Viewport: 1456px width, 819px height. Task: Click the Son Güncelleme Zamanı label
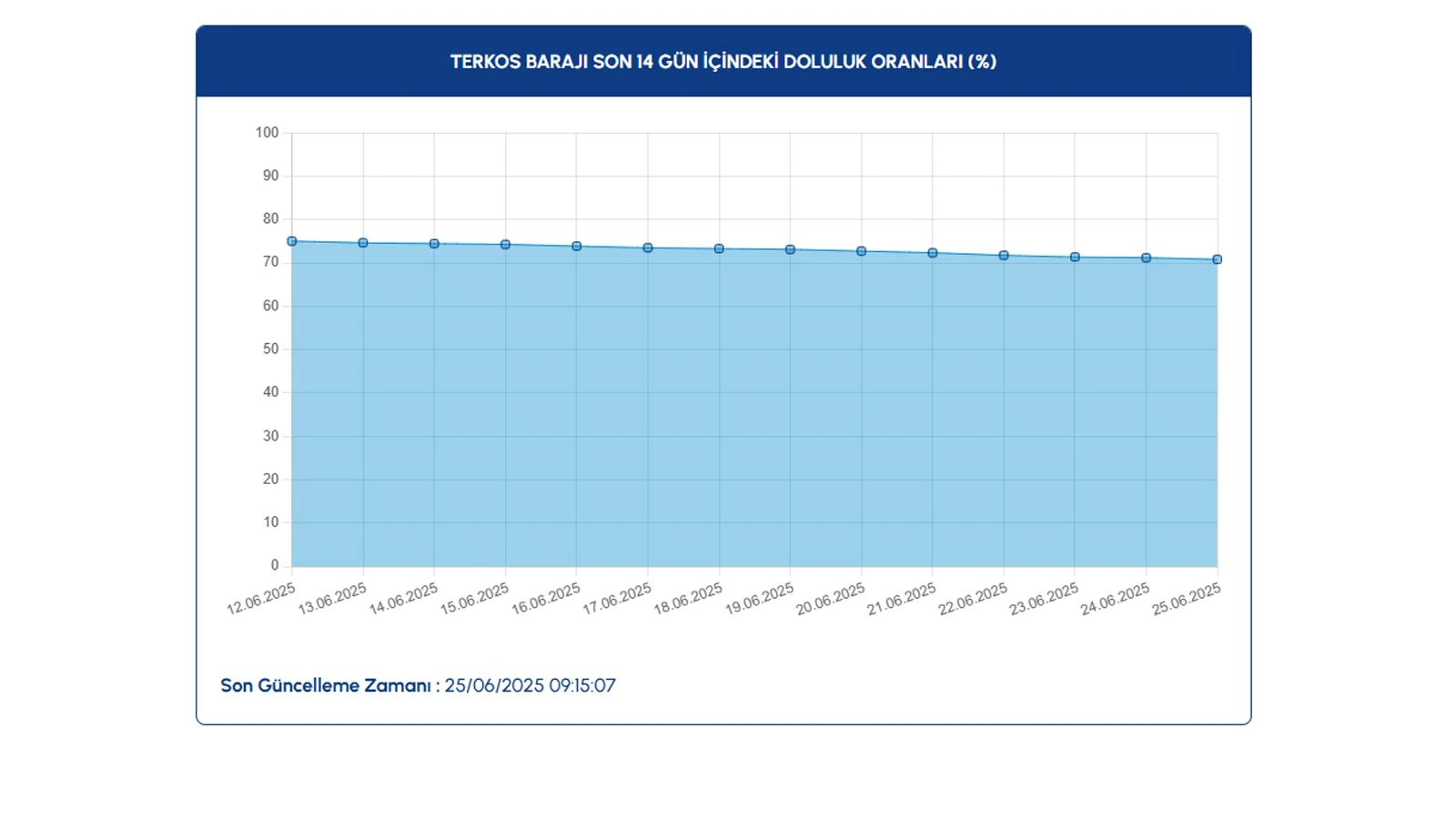326,685
